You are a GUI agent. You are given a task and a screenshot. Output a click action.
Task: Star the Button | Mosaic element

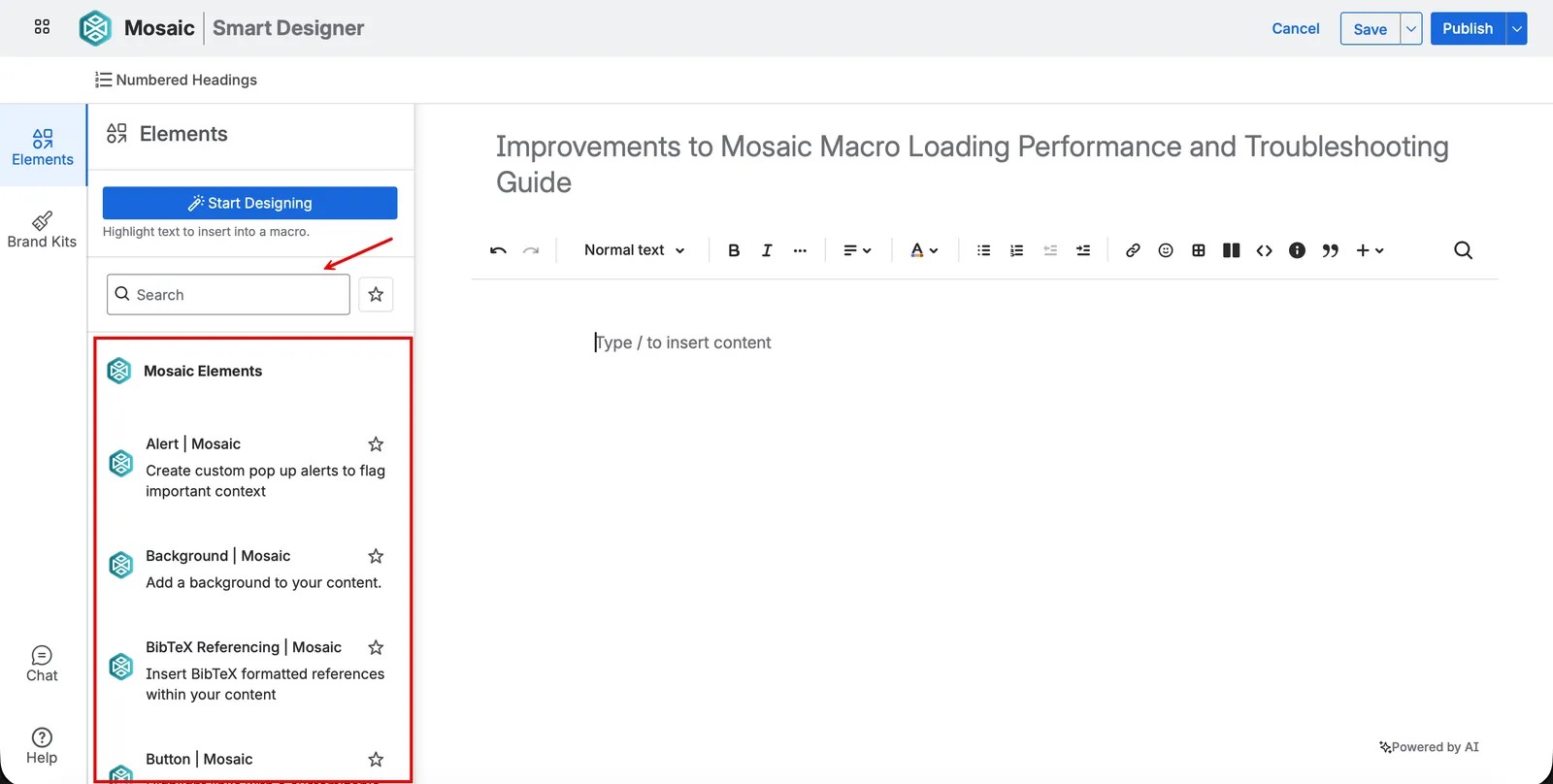(x=376, y=759)
